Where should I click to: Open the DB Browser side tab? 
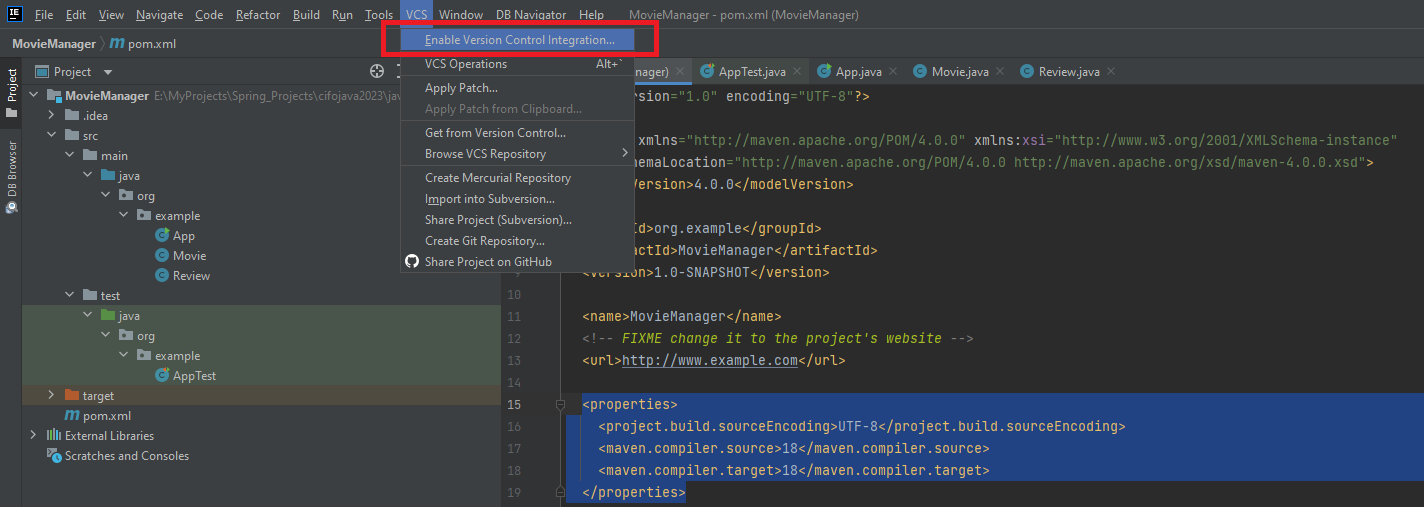(11, 177)
